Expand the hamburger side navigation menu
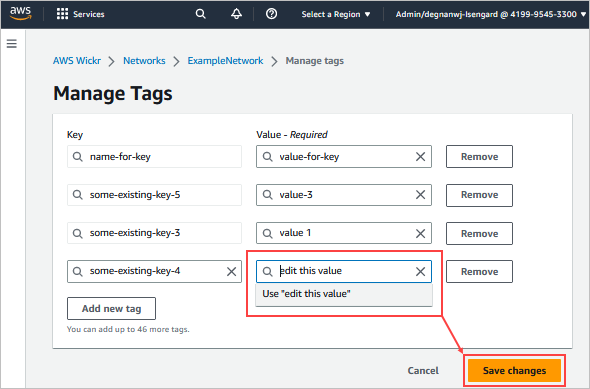 (x=12, y=44)
